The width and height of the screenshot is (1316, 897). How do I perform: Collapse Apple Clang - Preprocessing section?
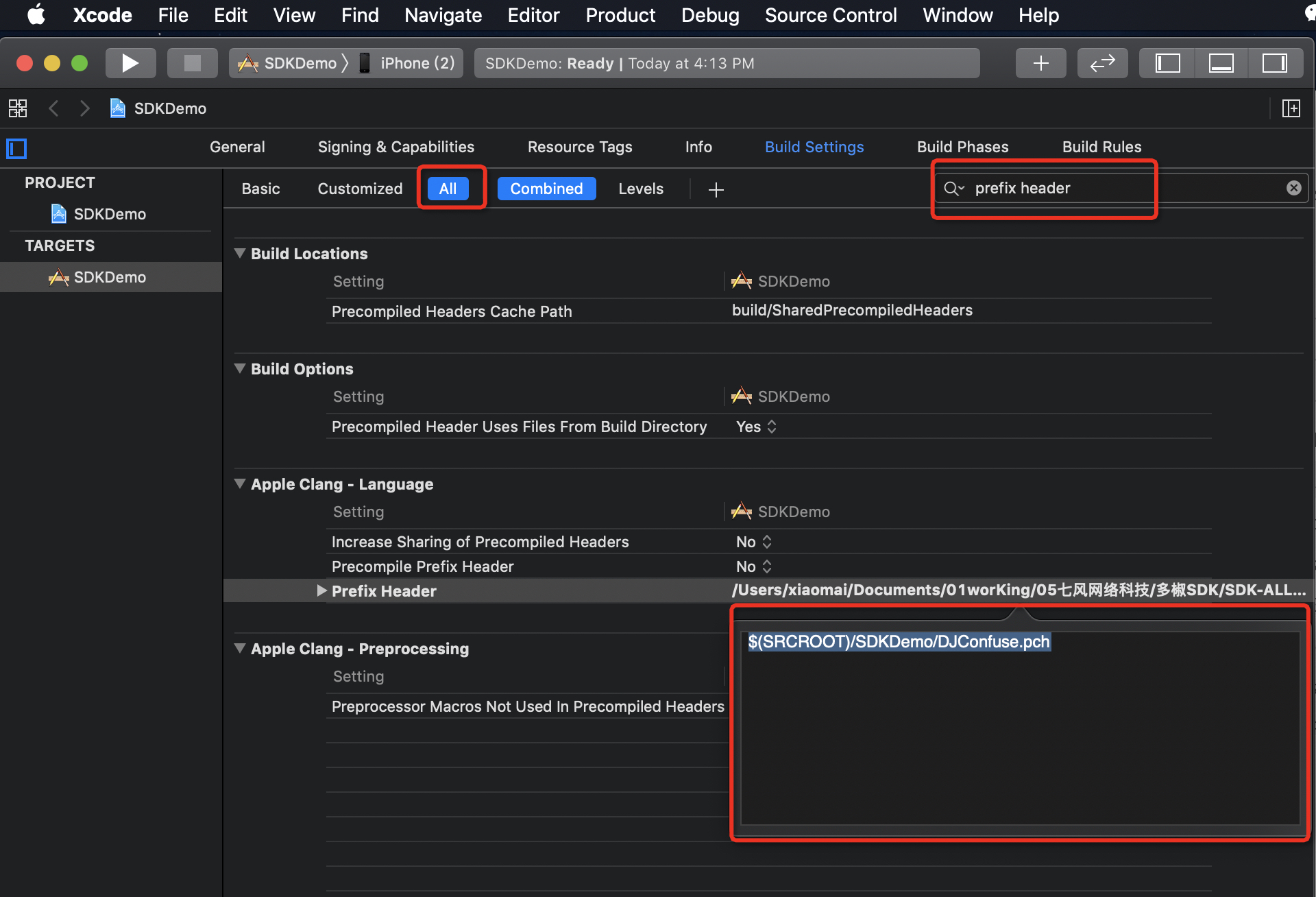240,648
